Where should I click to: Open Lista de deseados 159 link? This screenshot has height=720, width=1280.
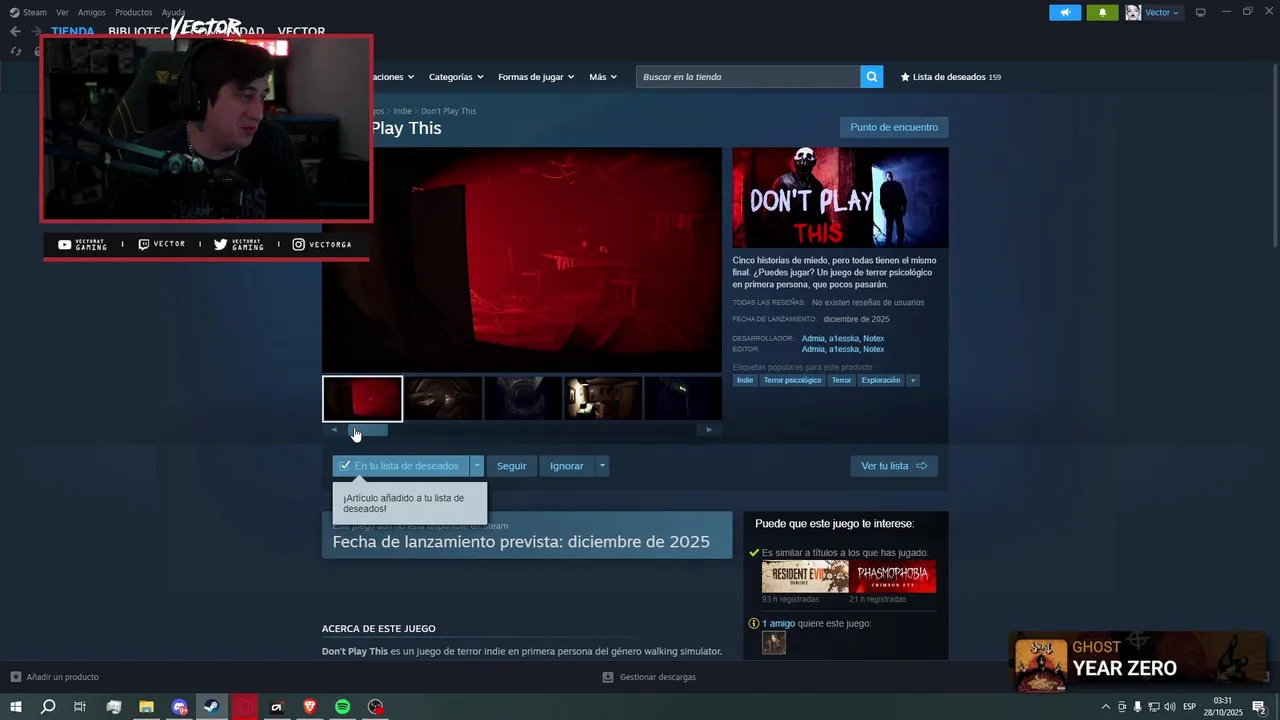[x=950, y=77]
